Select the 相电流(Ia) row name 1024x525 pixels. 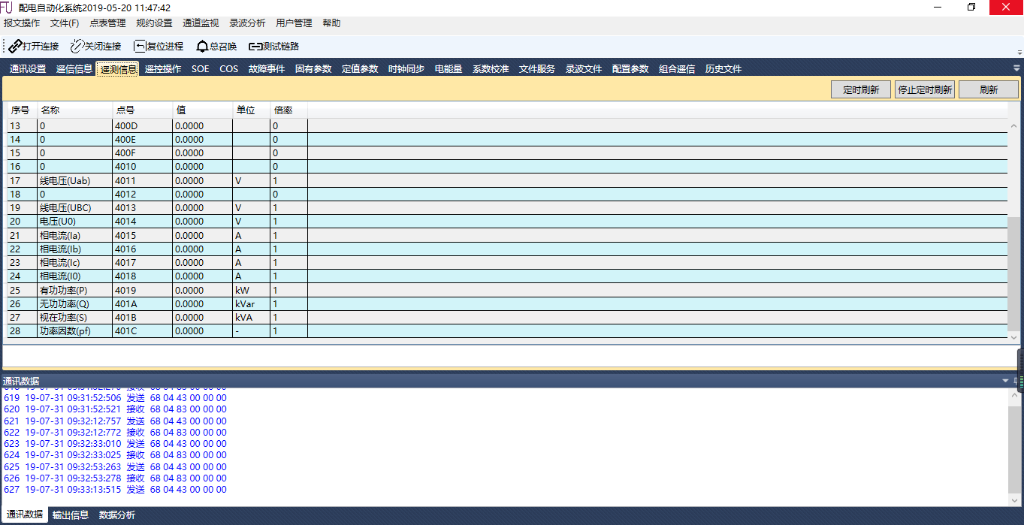[74, 235]
